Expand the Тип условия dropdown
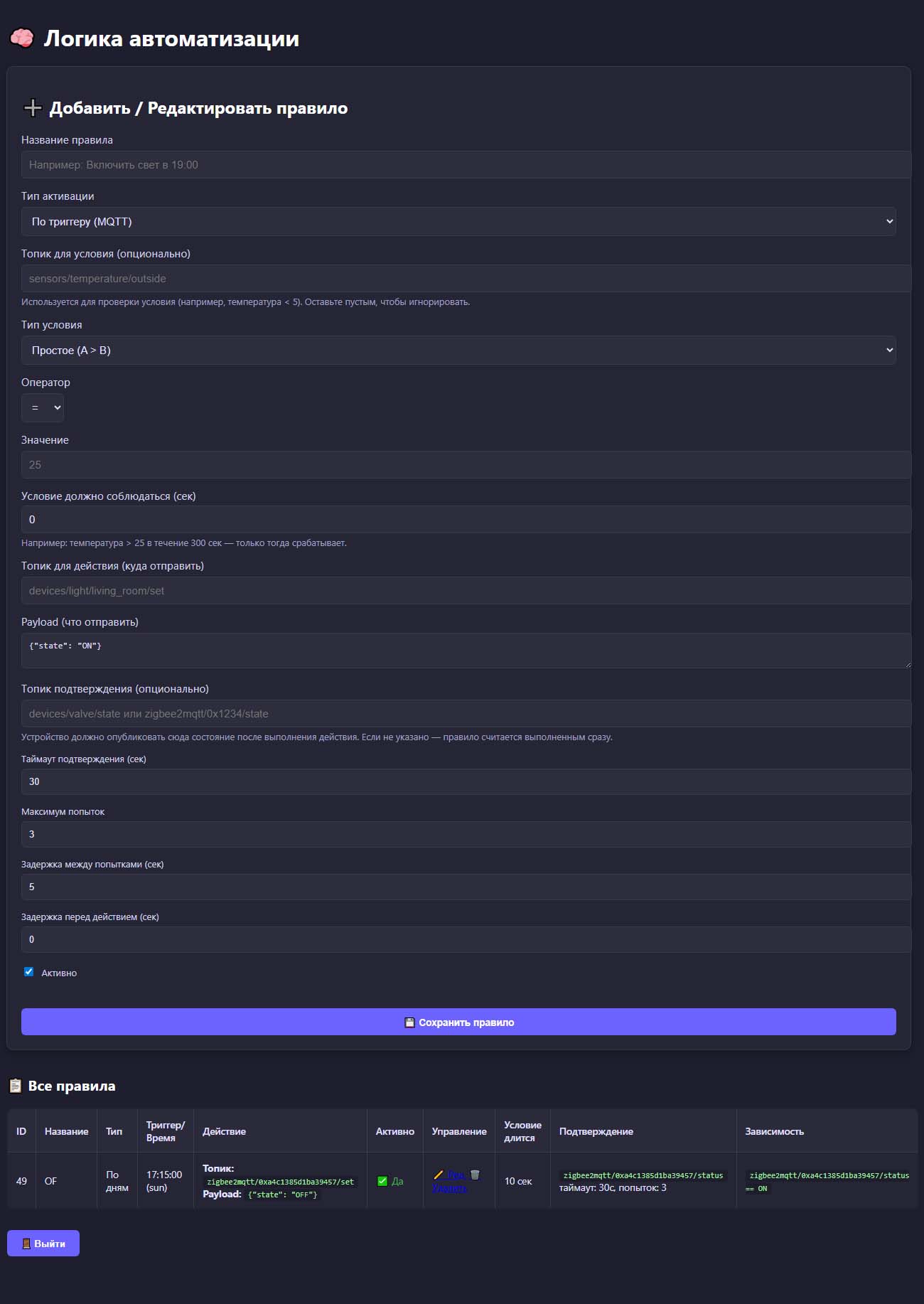 (458, 351)
